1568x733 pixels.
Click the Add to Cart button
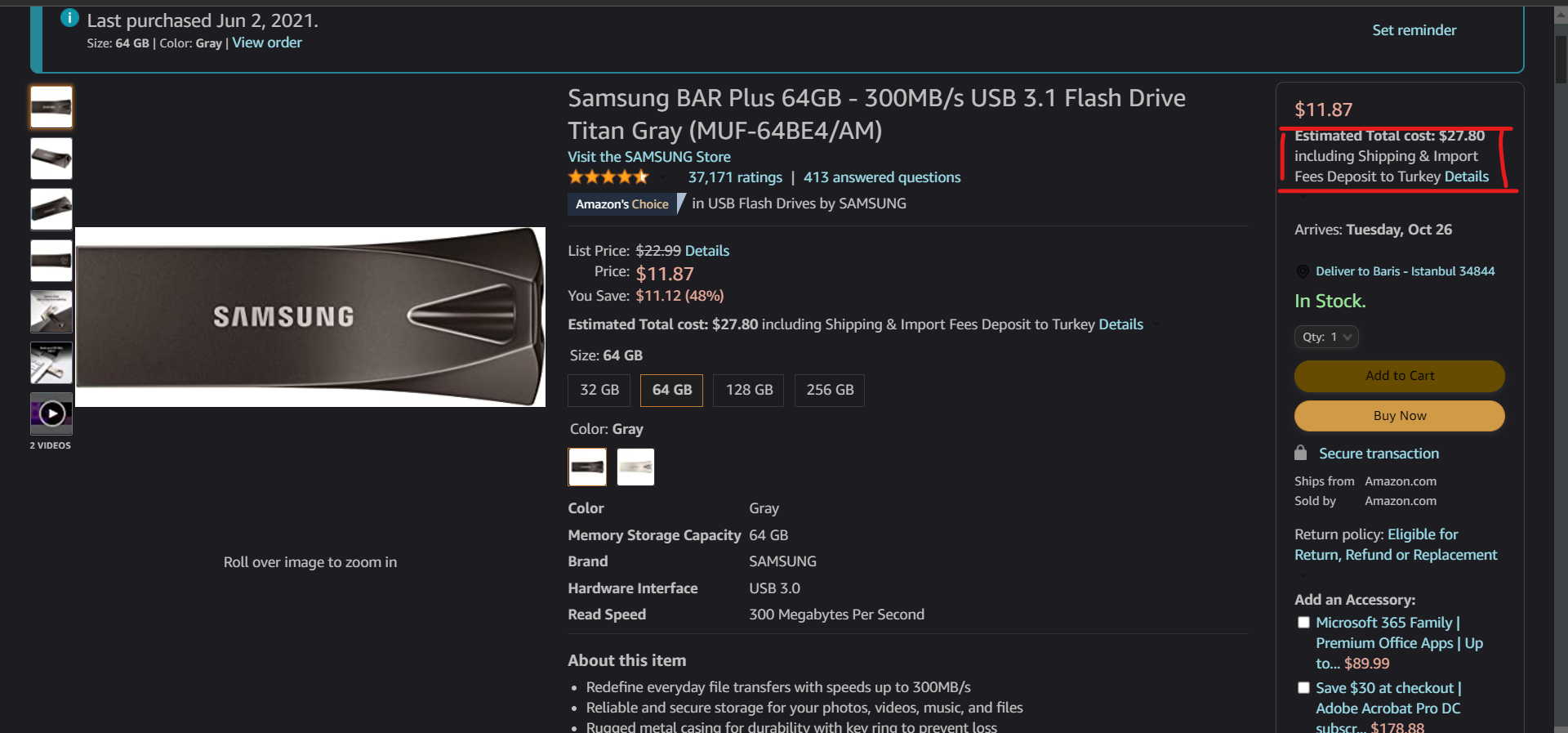pos(1399,376)
